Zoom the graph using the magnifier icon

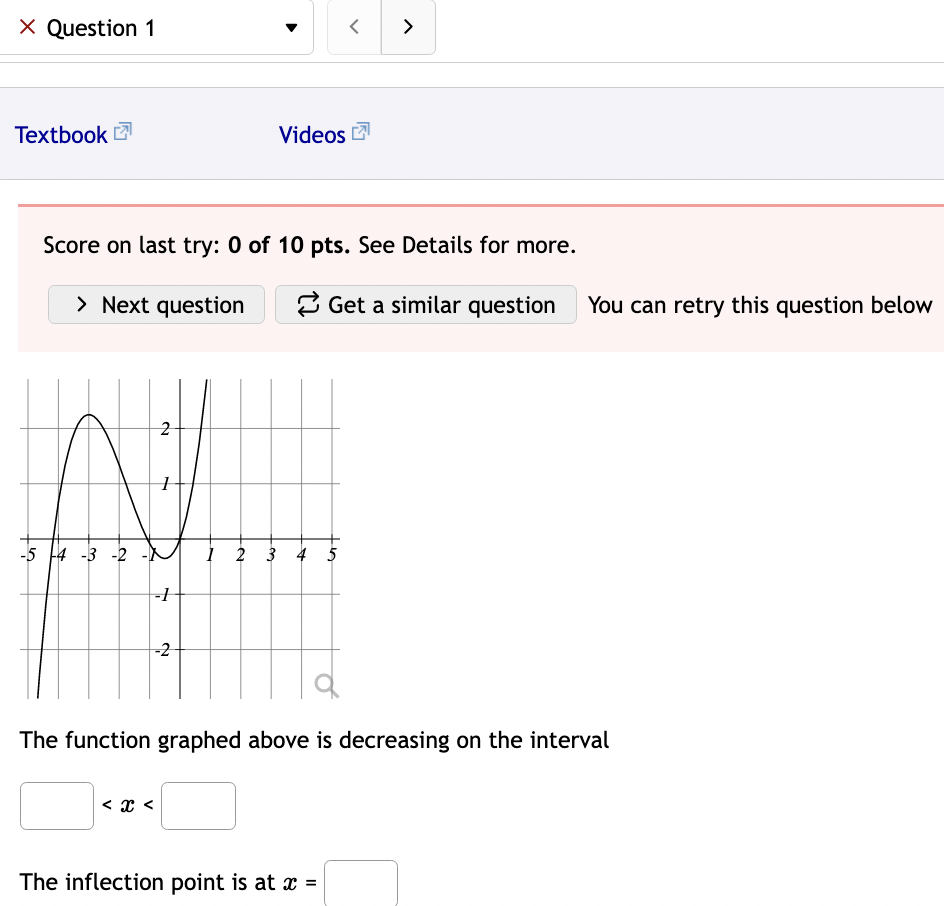click(x=324, y=686)
